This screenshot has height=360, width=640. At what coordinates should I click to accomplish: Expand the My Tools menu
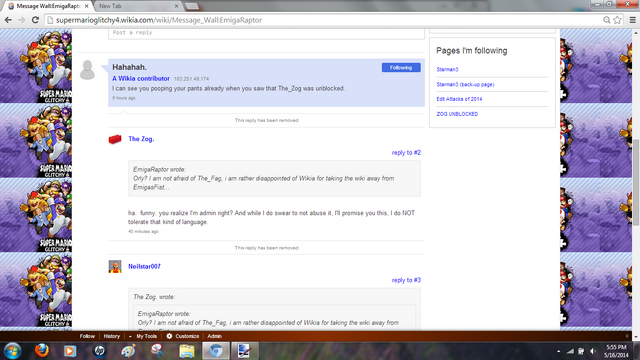click(x=146, y=336)
